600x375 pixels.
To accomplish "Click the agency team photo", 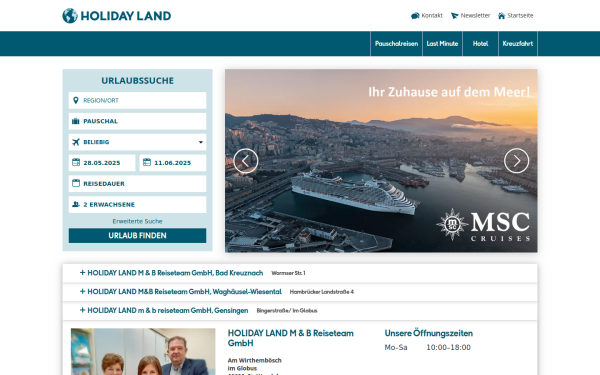I will click(143, 352).
